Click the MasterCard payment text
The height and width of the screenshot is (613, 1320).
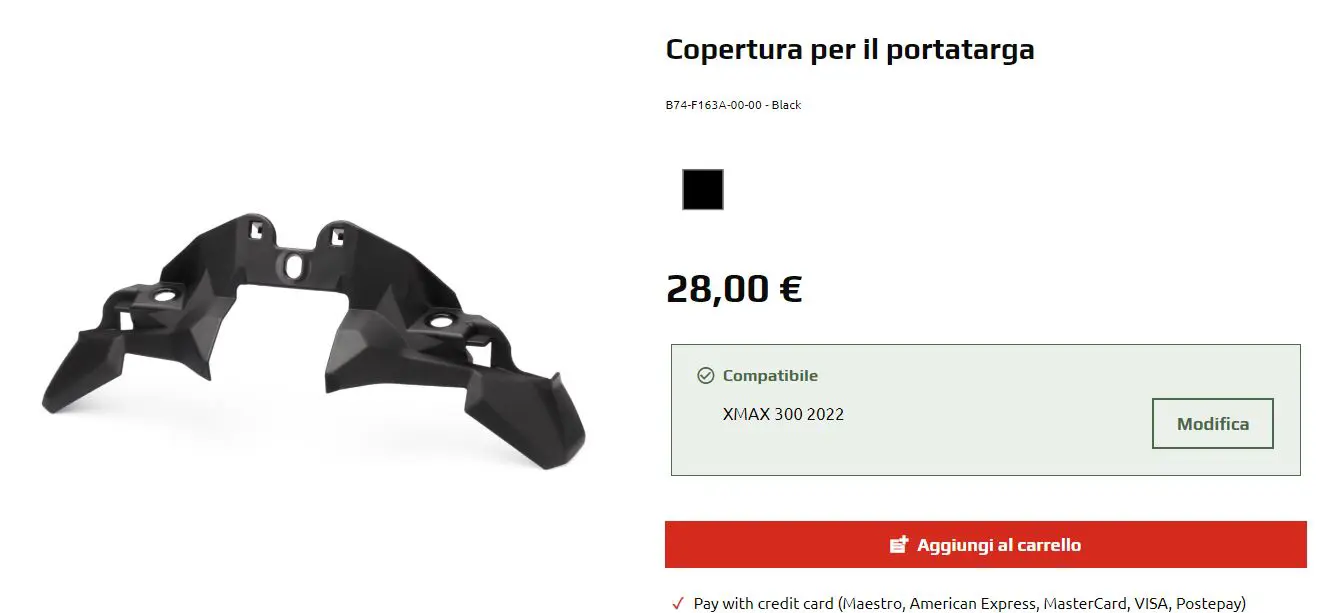click(x=1083, y=604)
